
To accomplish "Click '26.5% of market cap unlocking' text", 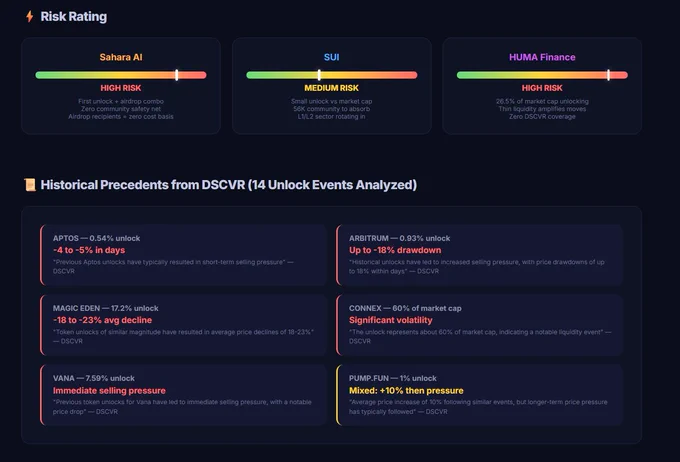I will 543,101.
